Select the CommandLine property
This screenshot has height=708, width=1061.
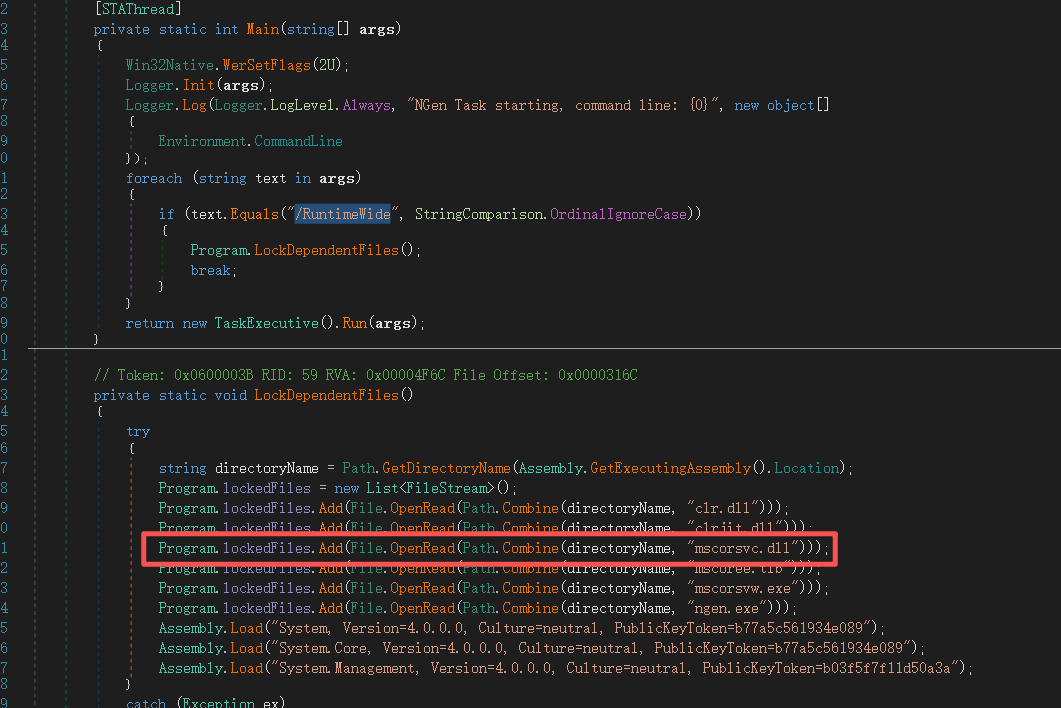coord(298,141)
